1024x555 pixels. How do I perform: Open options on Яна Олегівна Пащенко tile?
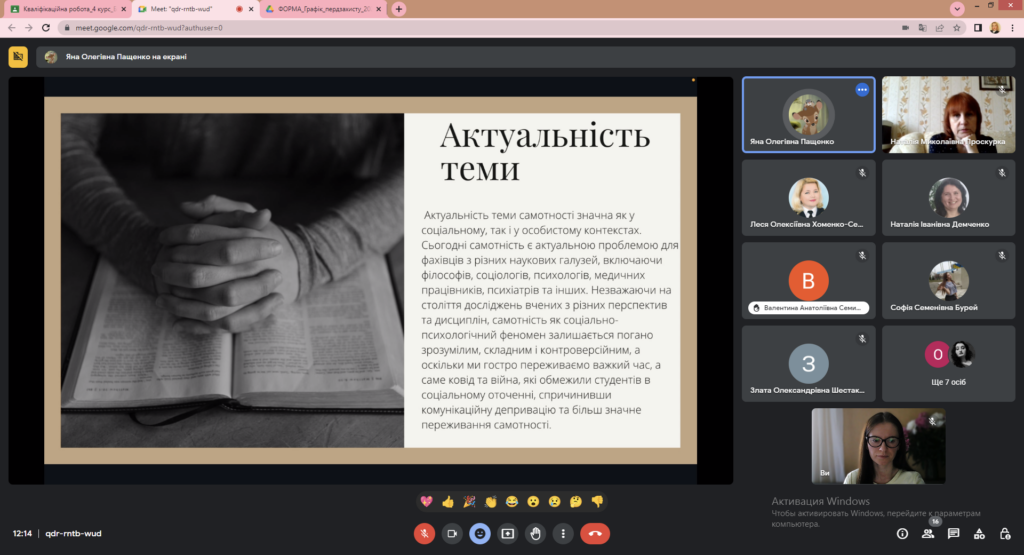coord(862,90)
